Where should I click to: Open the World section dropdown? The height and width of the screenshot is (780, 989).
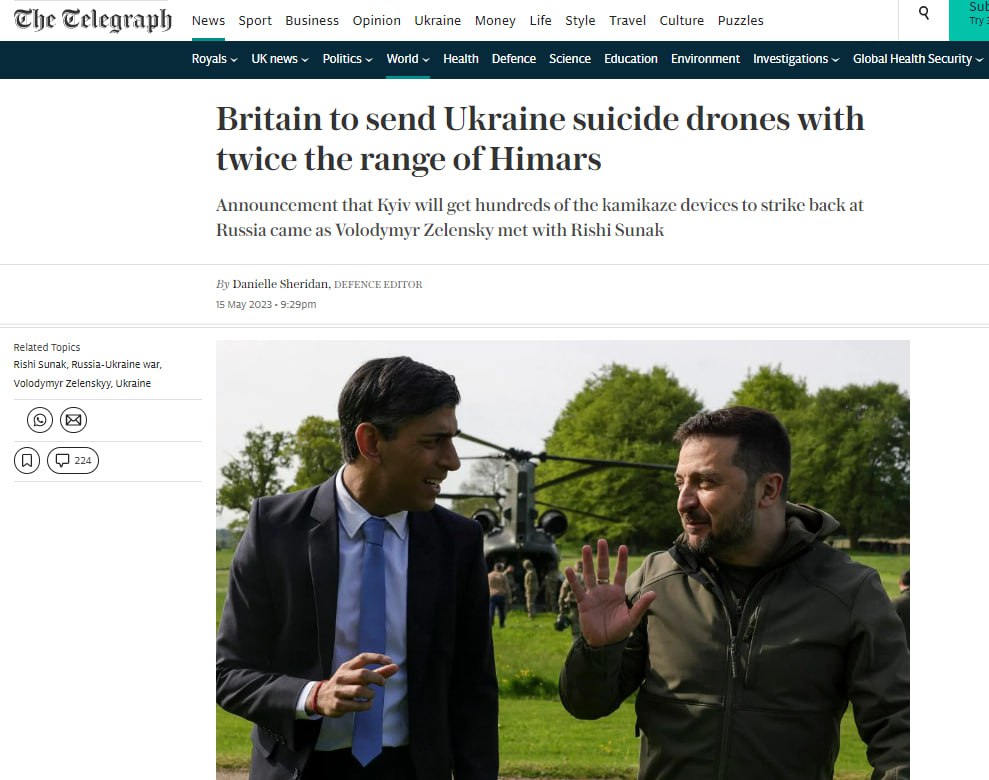tap(408, 59)
